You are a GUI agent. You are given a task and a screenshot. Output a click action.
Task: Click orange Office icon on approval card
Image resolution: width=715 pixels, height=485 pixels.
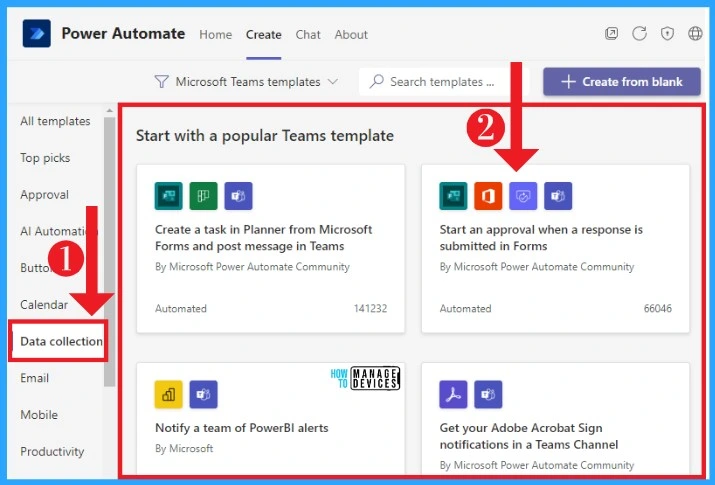(488, 196)
